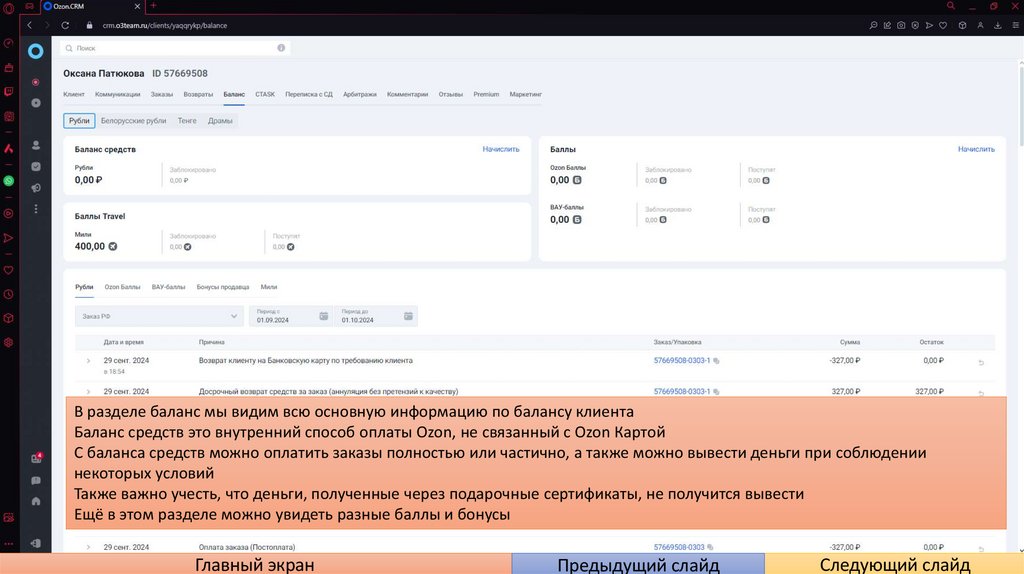Click the Период до date field
This screenshot has height=574, width=1024.
pos(376,316)
